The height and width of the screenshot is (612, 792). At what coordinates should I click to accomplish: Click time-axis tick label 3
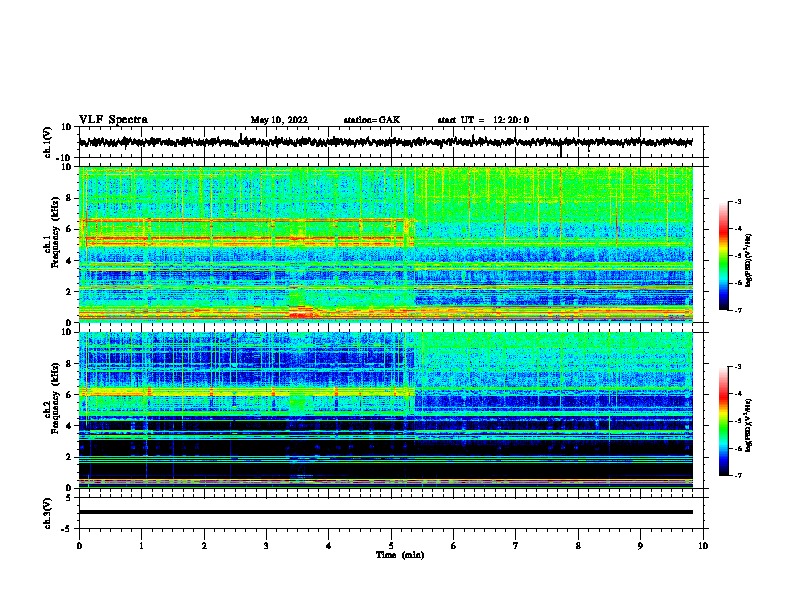click(x=266, y=546)
